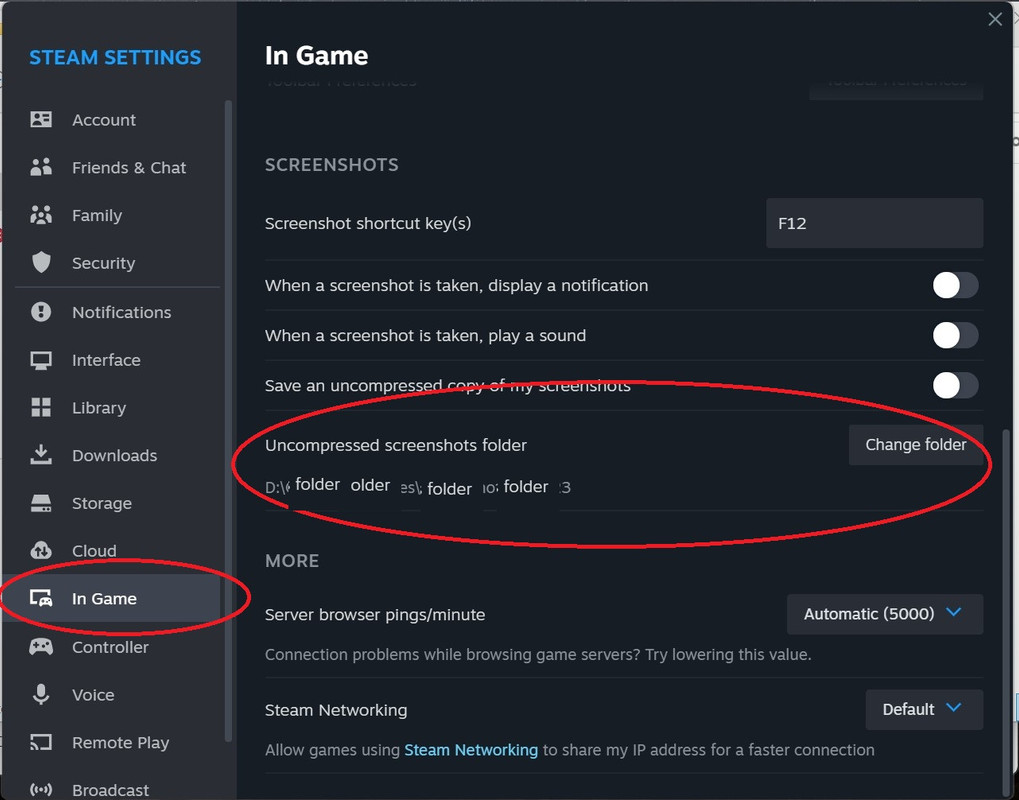Image resolution: width=1019 pixels, height=800 pixels.
Task: Select the In Game settings tab
Action: coord(112,599)
